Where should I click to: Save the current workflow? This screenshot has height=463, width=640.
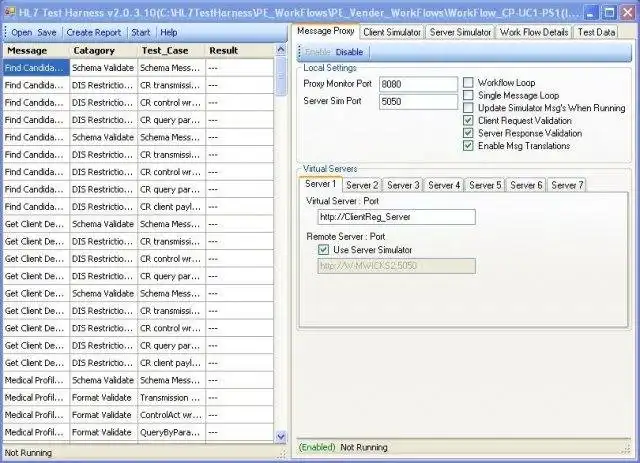coord(47,32)
